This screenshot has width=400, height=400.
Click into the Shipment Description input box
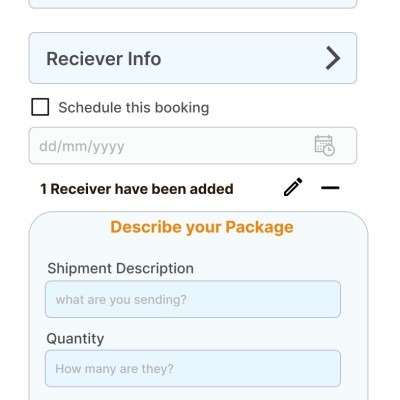[193, 299]
